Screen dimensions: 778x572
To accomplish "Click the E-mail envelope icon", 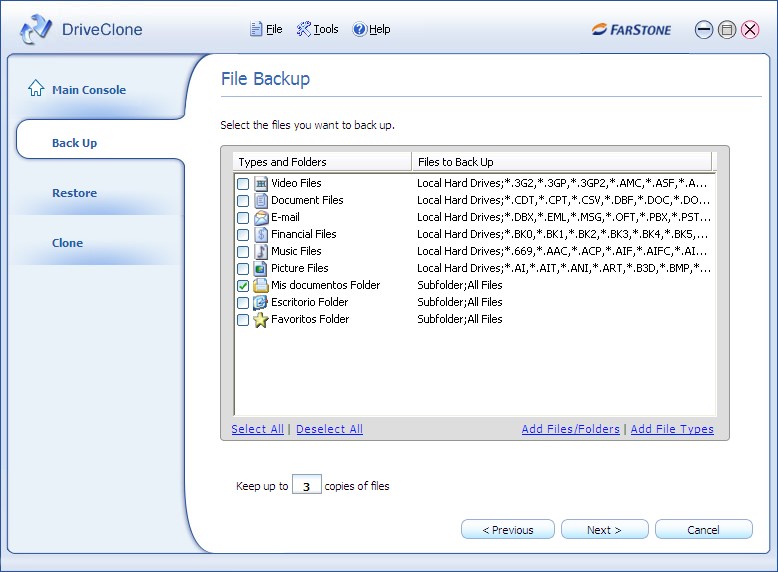I will (261, 218).
